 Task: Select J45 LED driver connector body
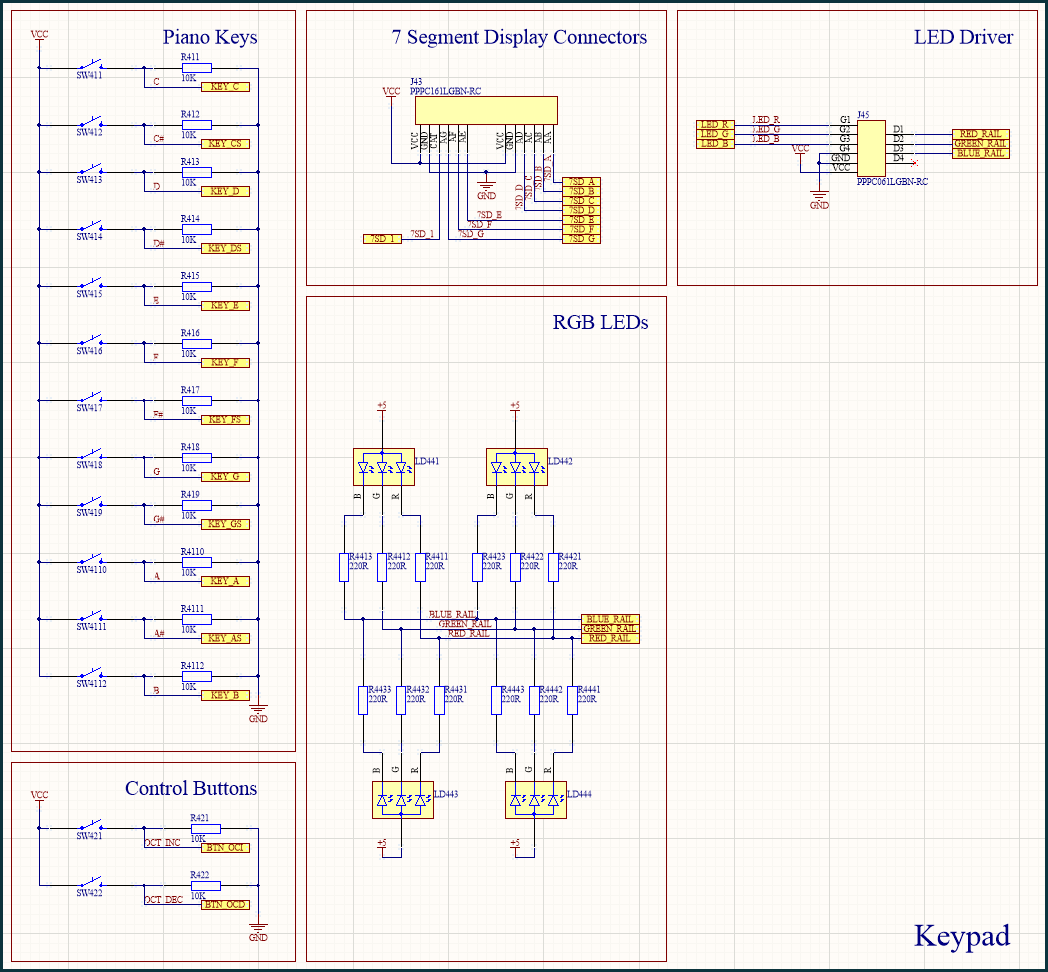(871, 148)
